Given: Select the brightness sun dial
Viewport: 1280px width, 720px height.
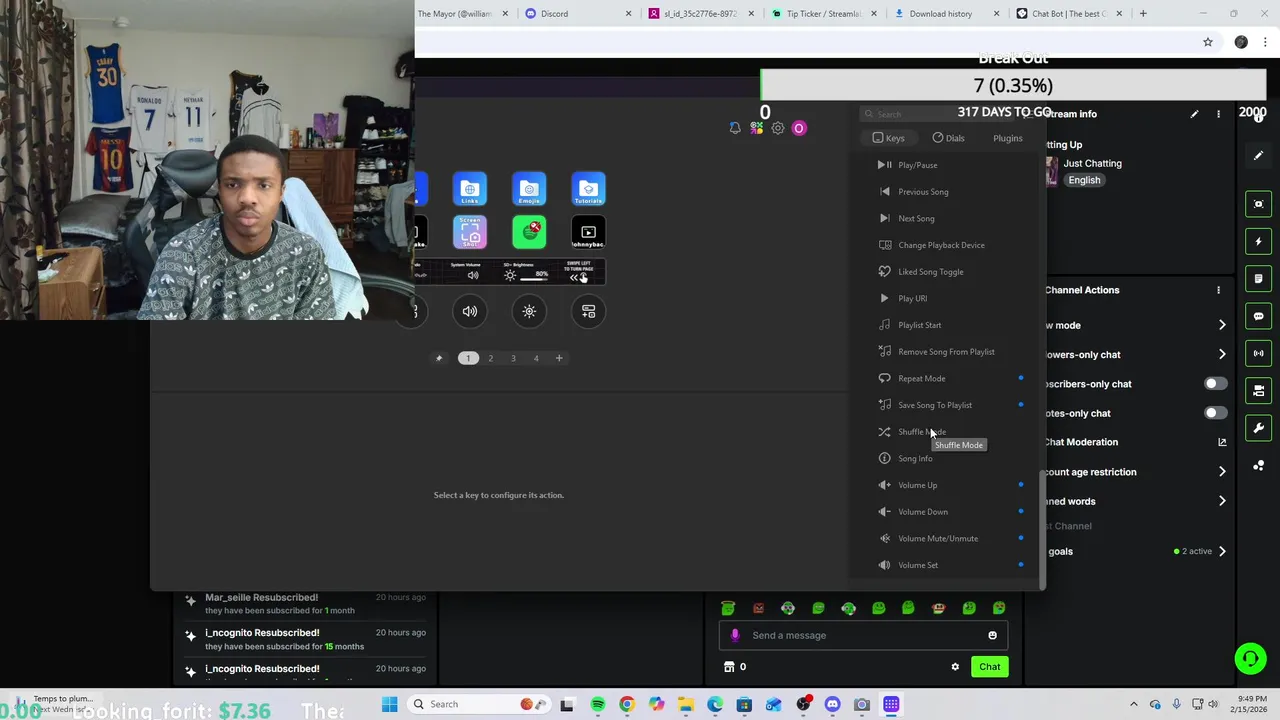Looking at the screenshot, I should [x=529, y=311].
